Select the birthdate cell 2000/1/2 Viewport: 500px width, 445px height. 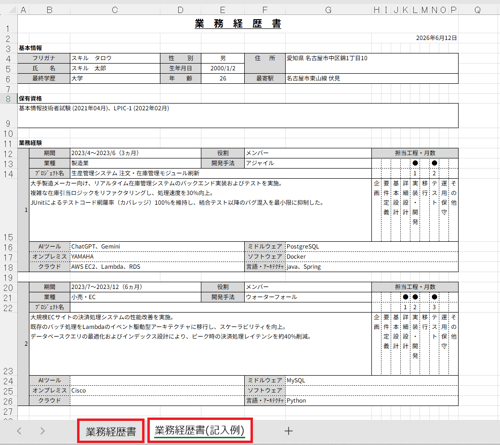223,68
